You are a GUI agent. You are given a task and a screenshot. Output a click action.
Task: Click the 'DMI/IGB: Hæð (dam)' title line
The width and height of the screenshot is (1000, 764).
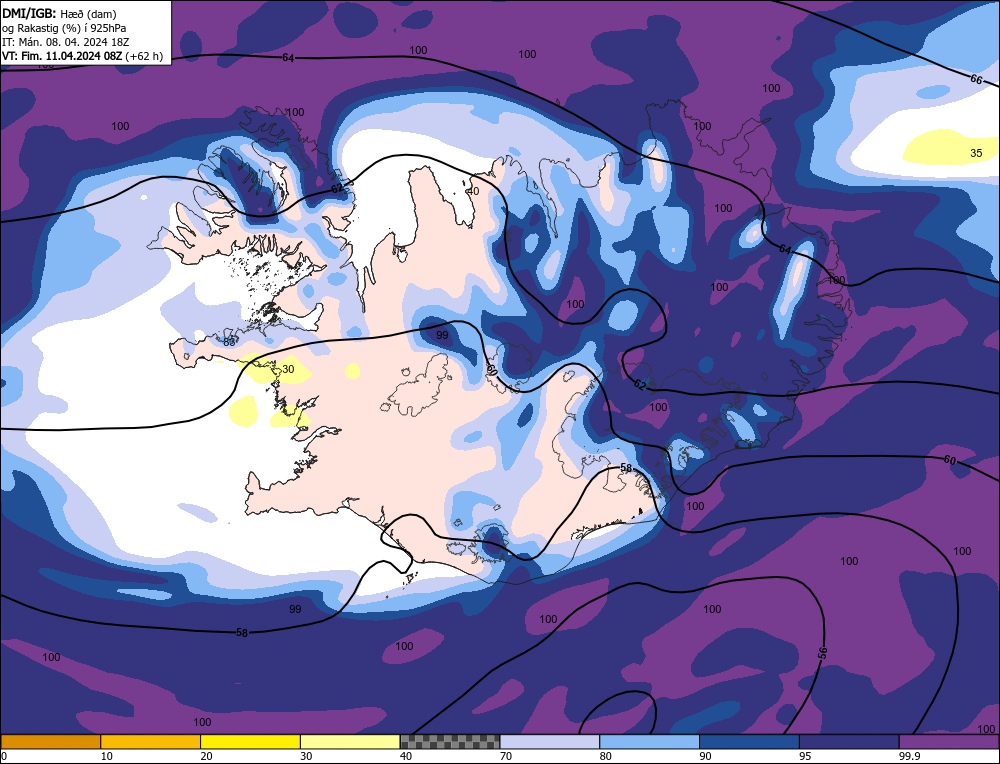[59, 13]
